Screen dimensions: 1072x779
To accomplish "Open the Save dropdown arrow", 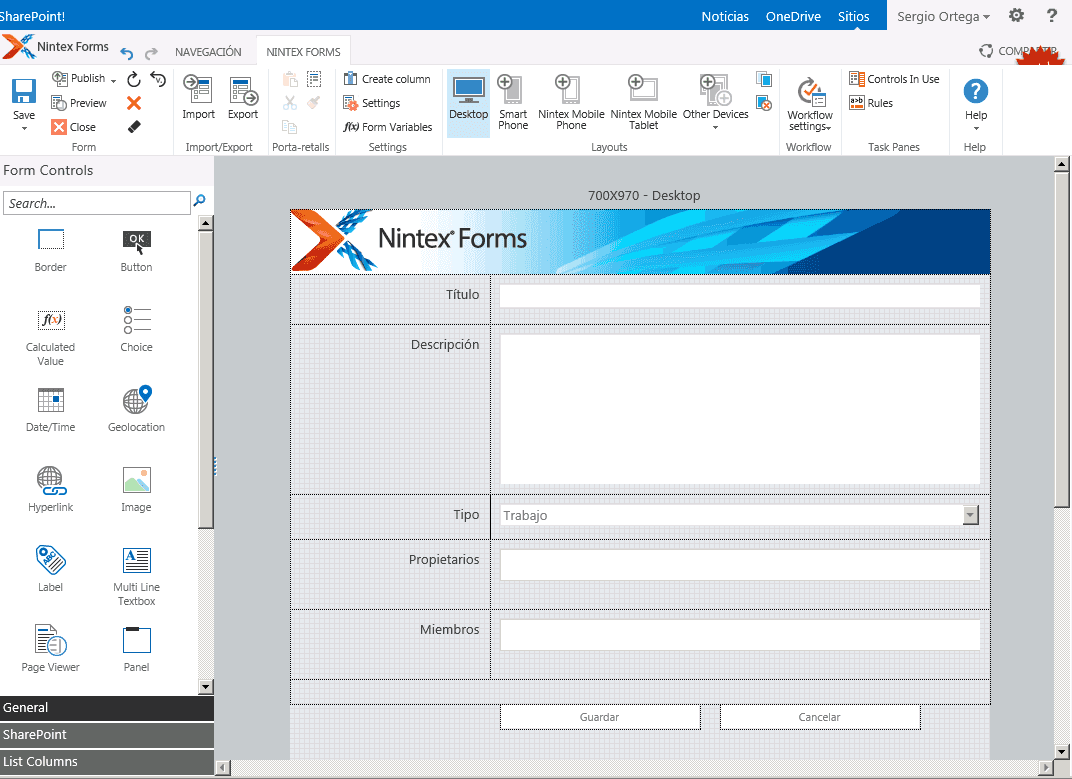I will tap(24, 129).
